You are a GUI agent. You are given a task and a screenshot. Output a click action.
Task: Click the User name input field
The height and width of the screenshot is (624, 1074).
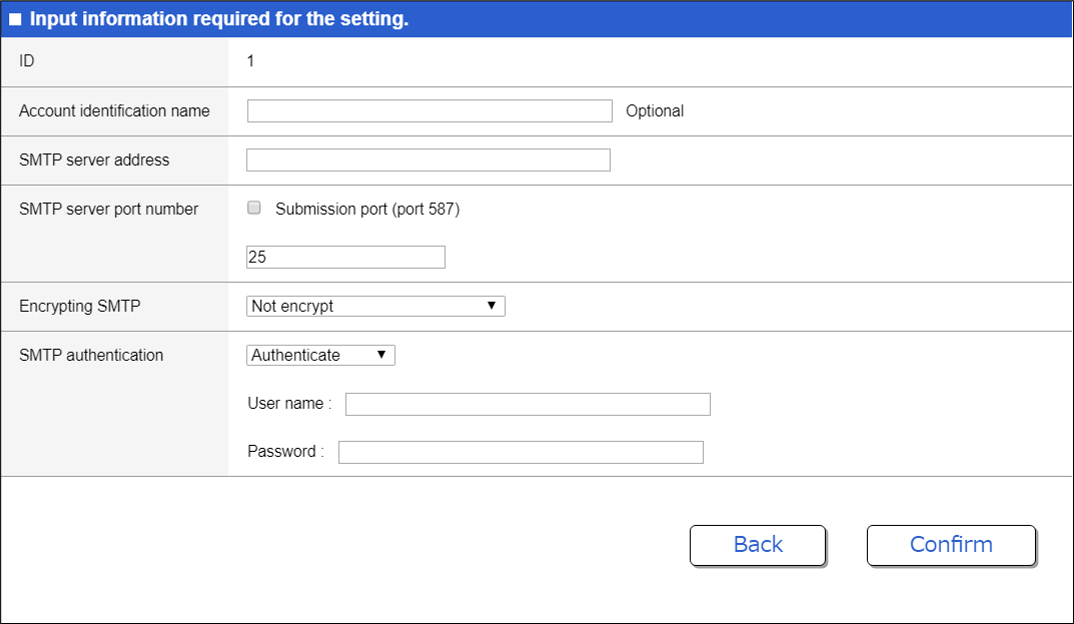[527, 404]
